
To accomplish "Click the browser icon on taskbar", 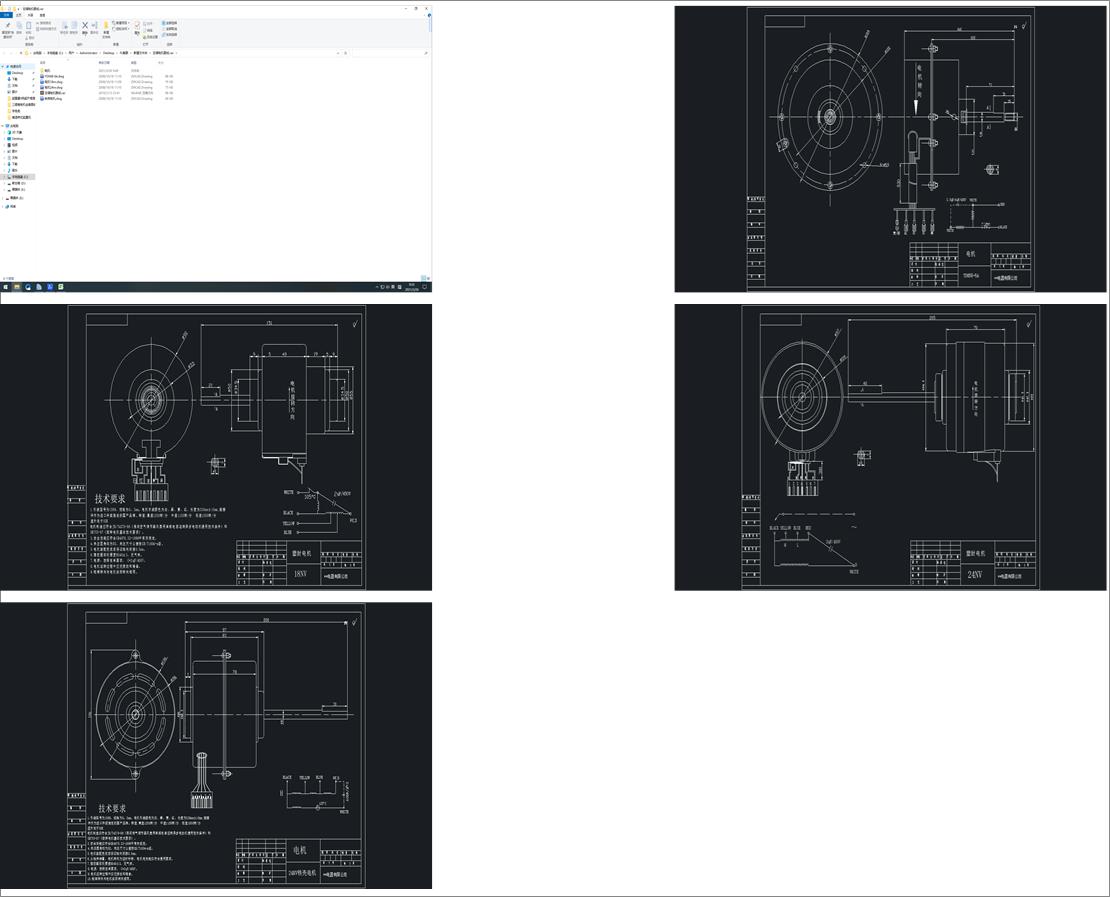I will pos(28,287).
